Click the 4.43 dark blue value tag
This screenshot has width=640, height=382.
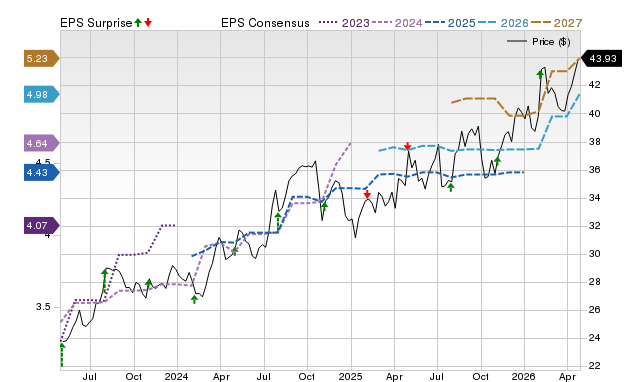click(x=42, y=172)
